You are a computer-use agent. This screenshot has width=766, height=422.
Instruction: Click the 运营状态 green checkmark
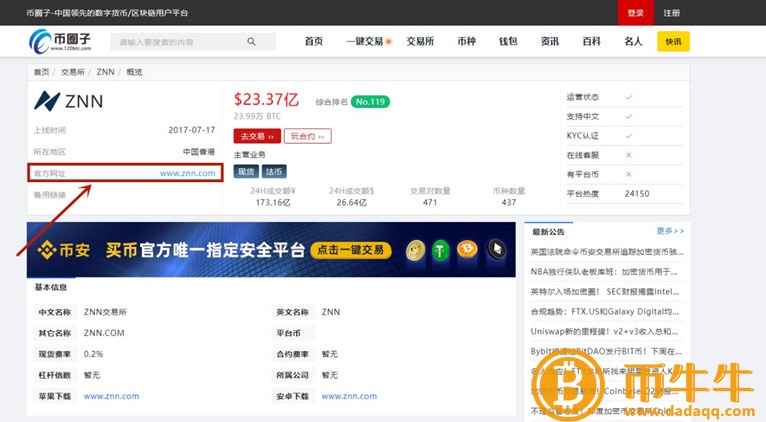coord(629,97)
